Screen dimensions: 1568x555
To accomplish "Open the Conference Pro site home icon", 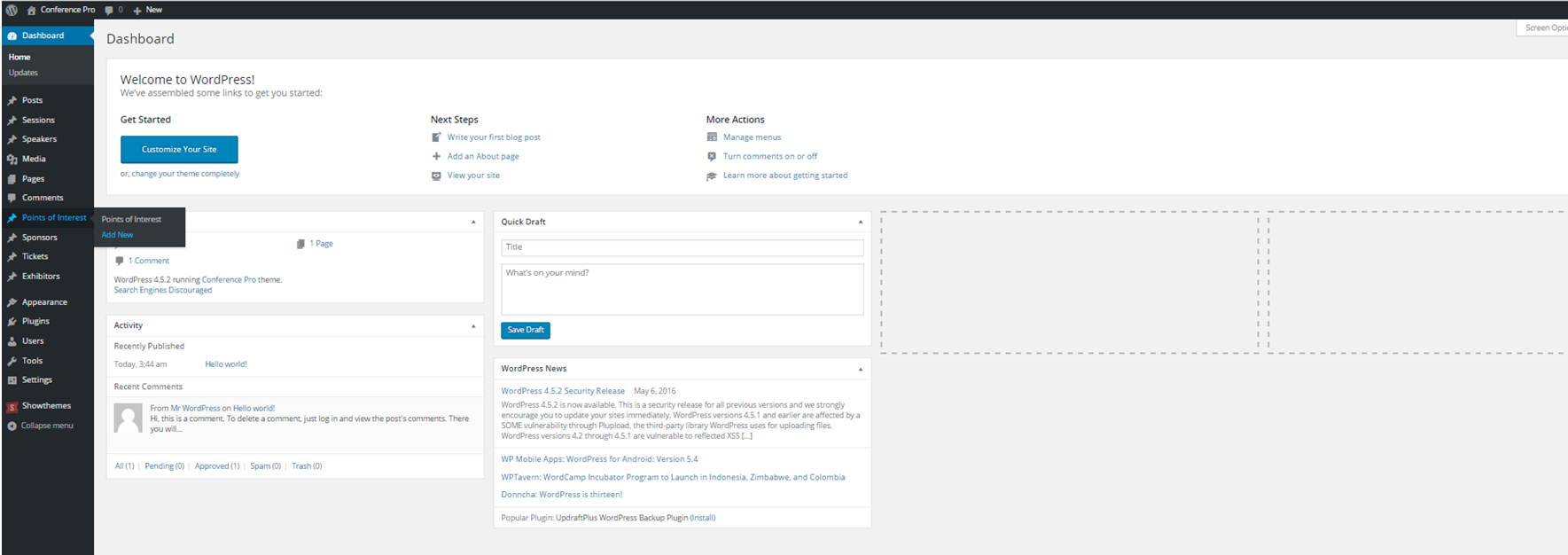I will point(32,11).
